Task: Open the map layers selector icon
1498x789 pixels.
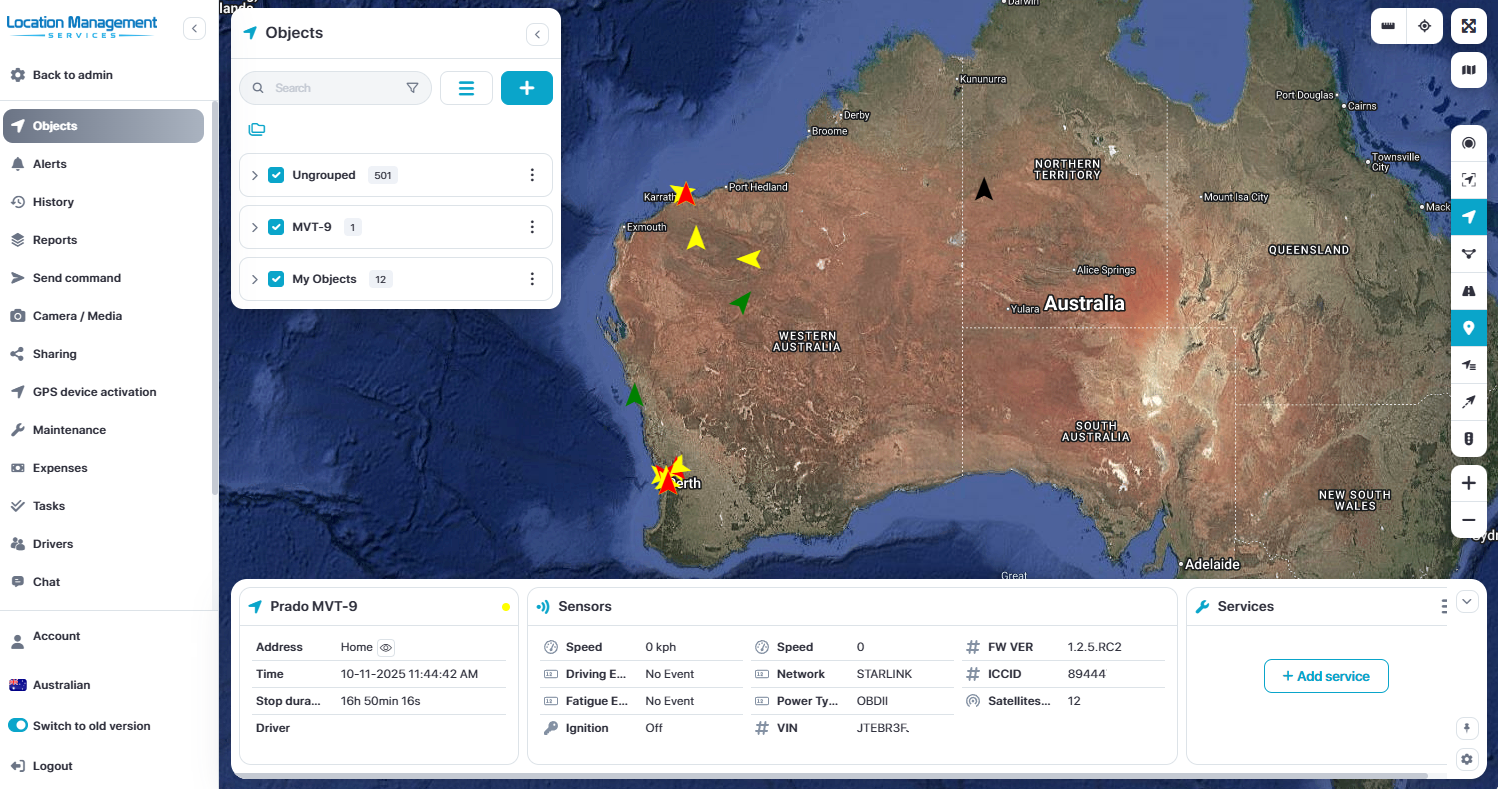Action: [1468, 70]
